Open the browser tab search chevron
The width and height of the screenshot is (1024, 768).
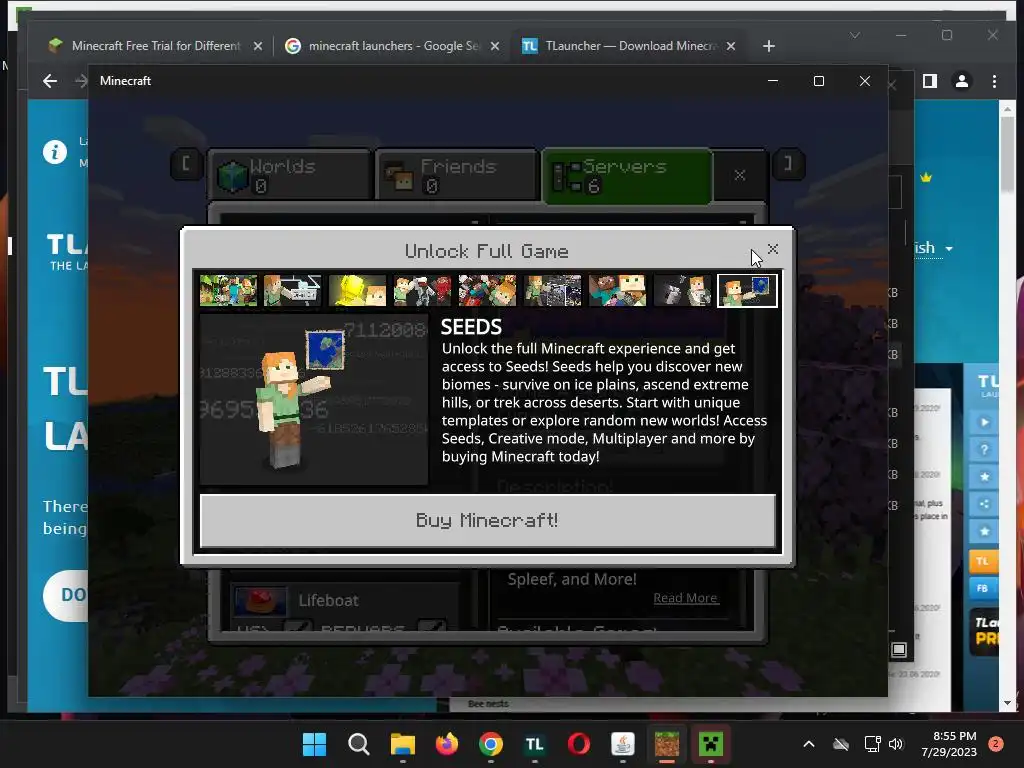point(855,35)
